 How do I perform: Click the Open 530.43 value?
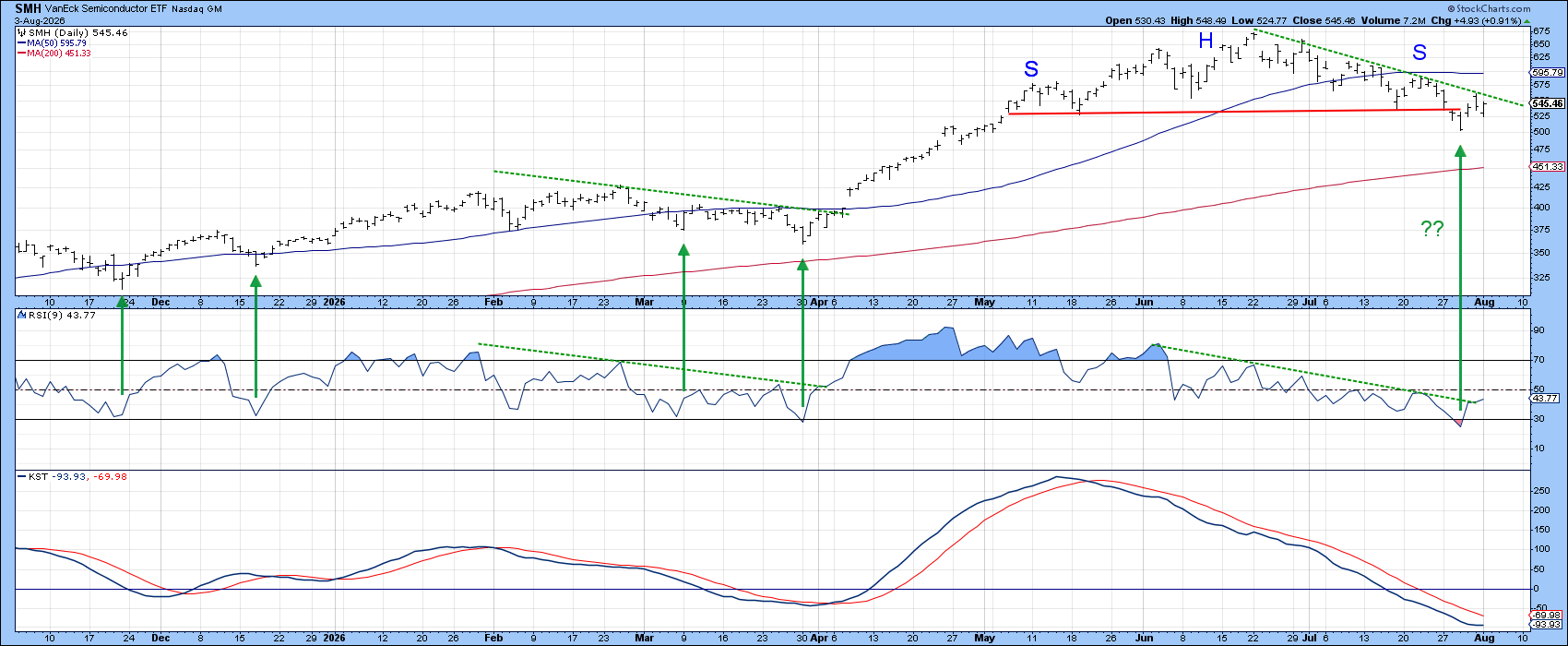click(x=1134, y=19)
